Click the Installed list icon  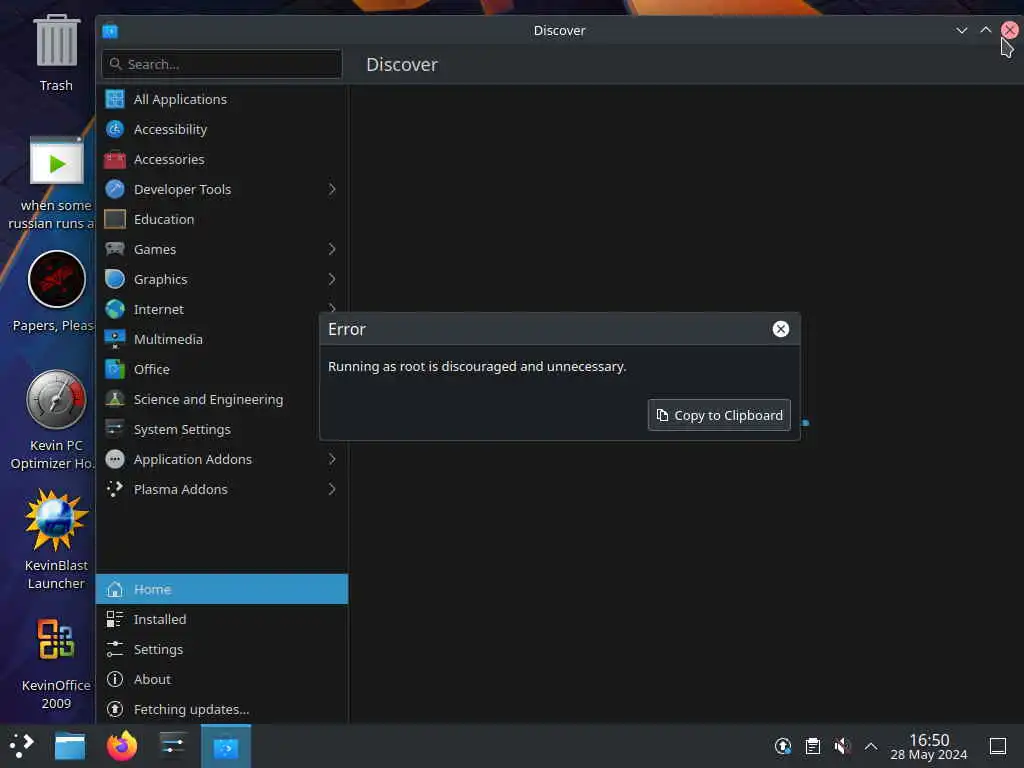click(x=115, y=619)
